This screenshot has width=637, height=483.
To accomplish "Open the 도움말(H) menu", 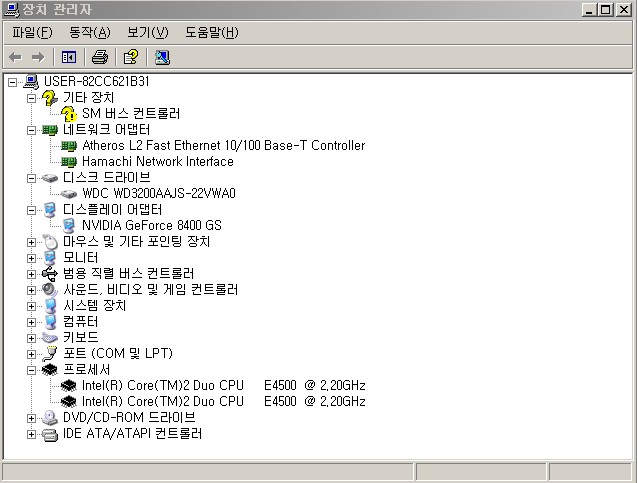I will (212, 32).
